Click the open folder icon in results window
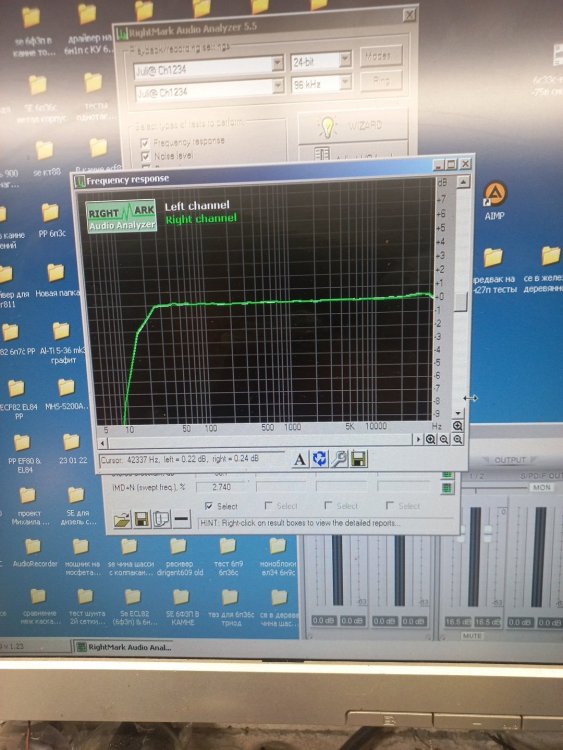 point(122,519)
